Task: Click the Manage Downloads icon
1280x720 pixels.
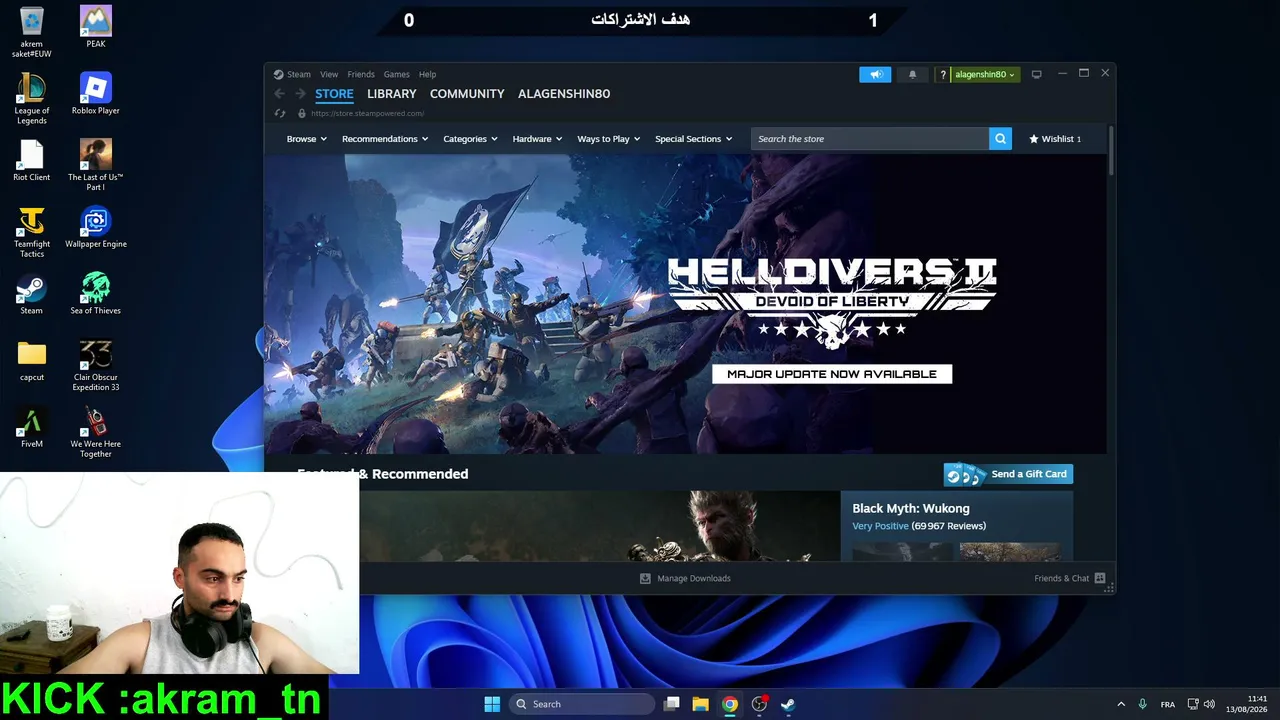Action: [x=645, y=578]
